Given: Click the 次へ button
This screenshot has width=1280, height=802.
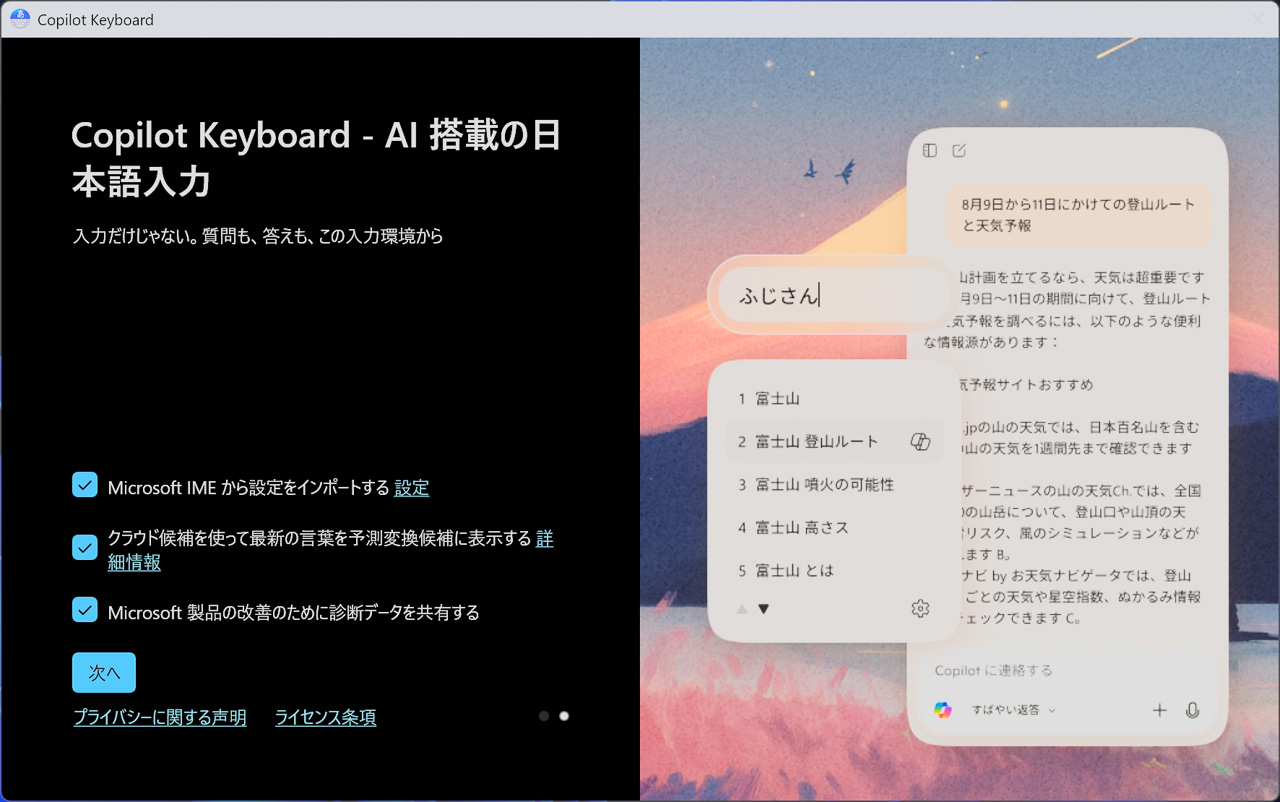Looking at the screenshot, I should click(104, 673).
